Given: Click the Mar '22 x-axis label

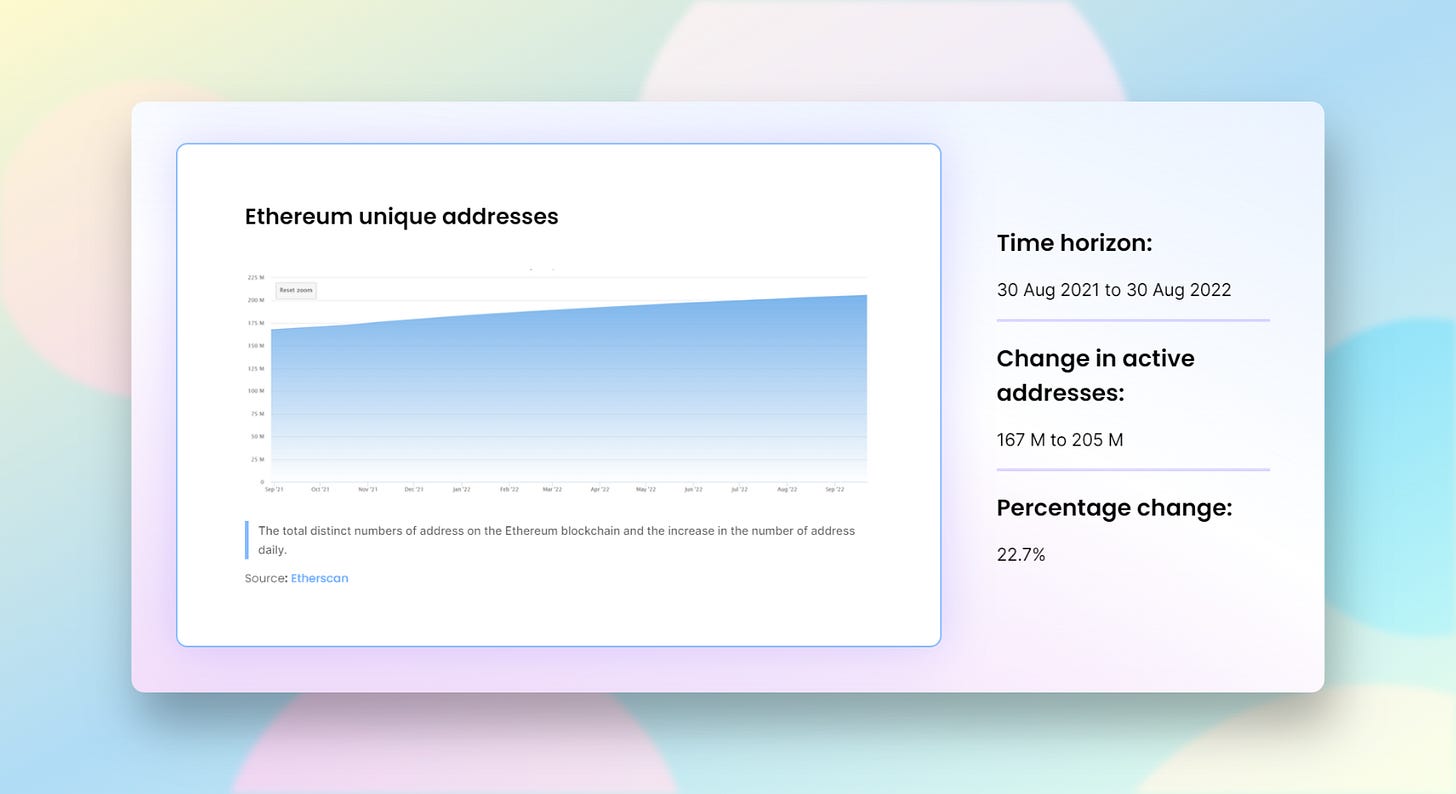Looking at the screenshot, I should click(552, 490).
